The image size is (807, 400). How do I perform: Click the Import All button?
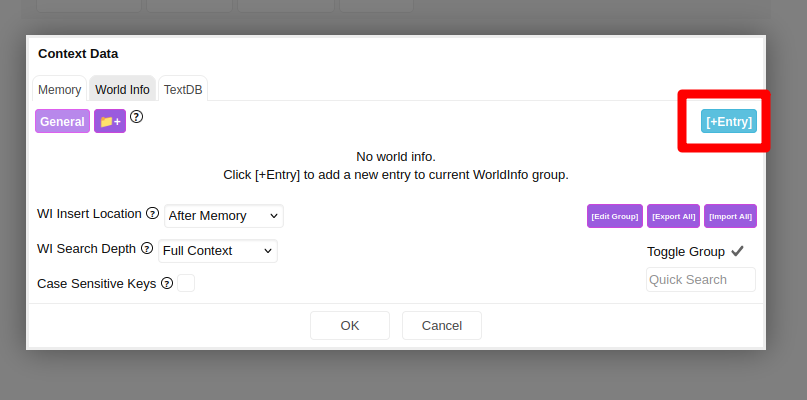pyautogui.click(x=730, y=216)
